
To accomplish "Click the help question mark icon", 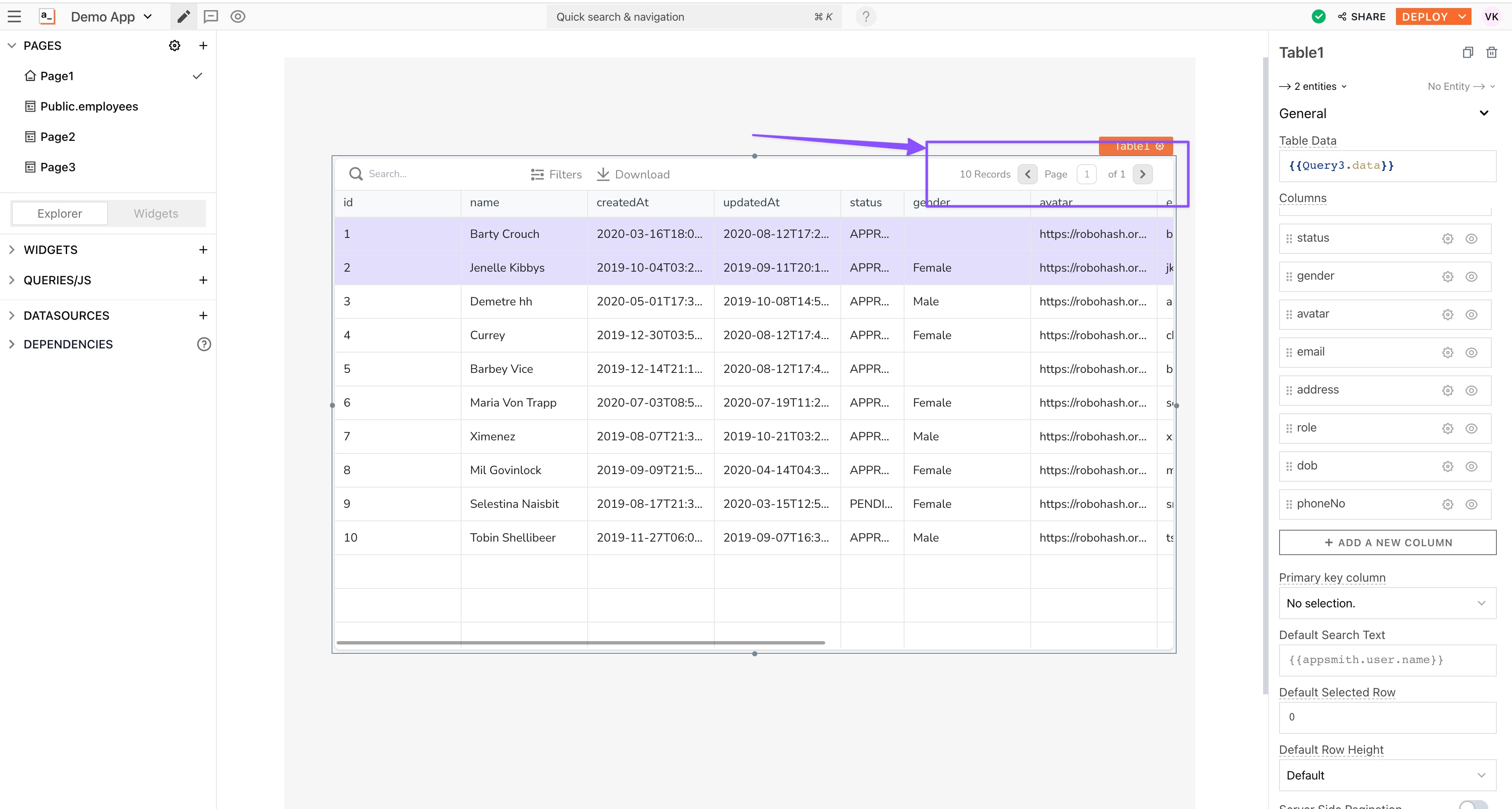I will click(866, 16).
